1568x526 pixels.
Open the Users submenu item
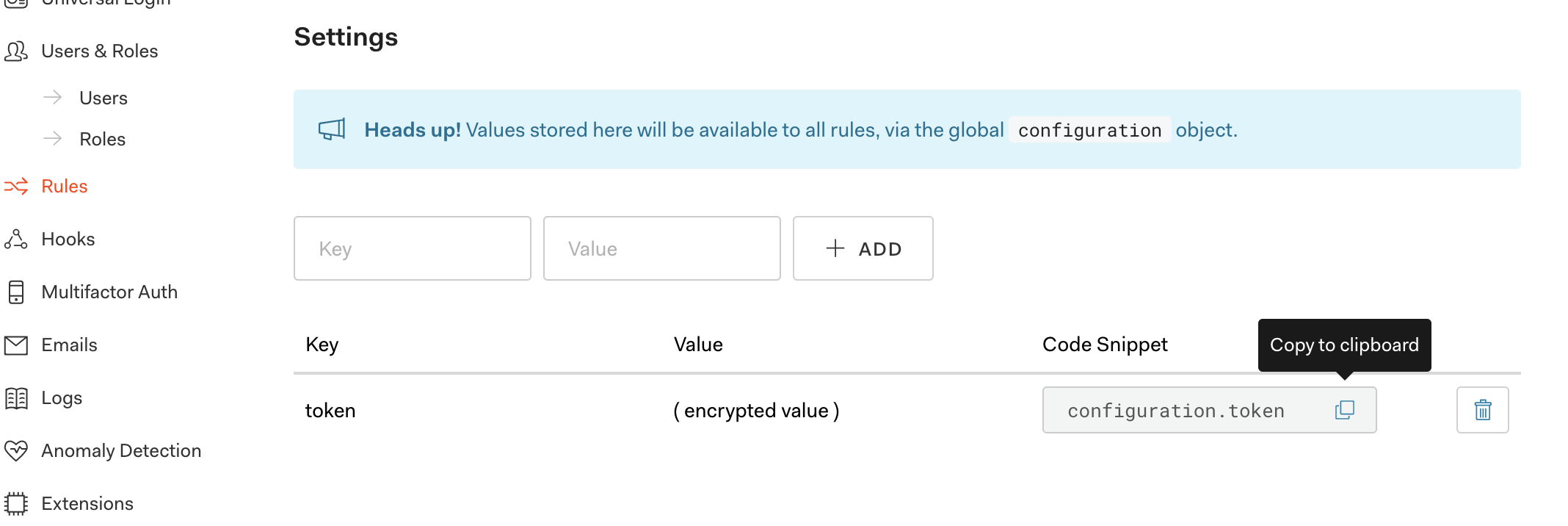tap(104, 98)
